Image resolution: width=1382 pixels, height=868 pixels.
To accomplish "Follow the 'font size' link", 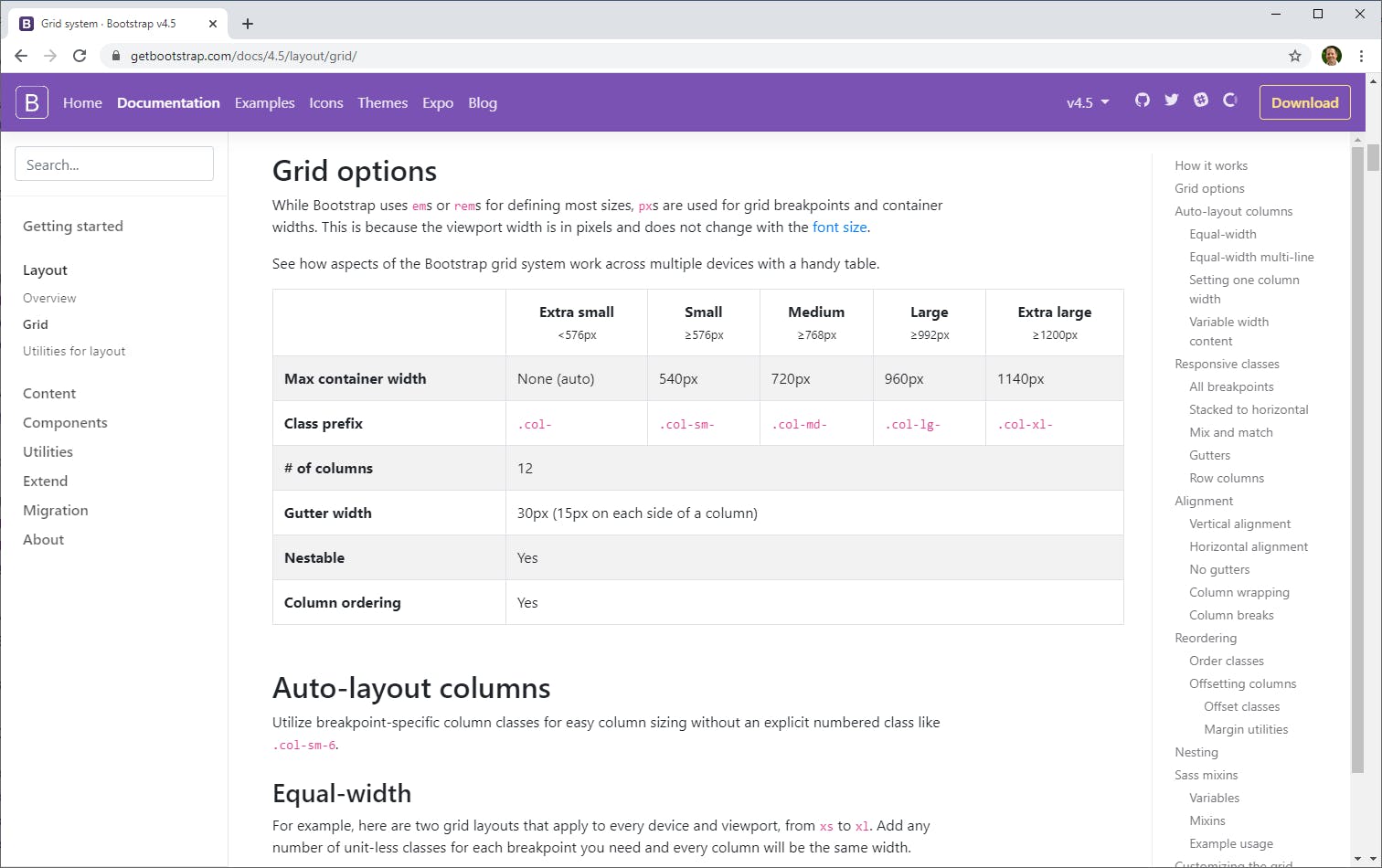I will coord(839,227).
